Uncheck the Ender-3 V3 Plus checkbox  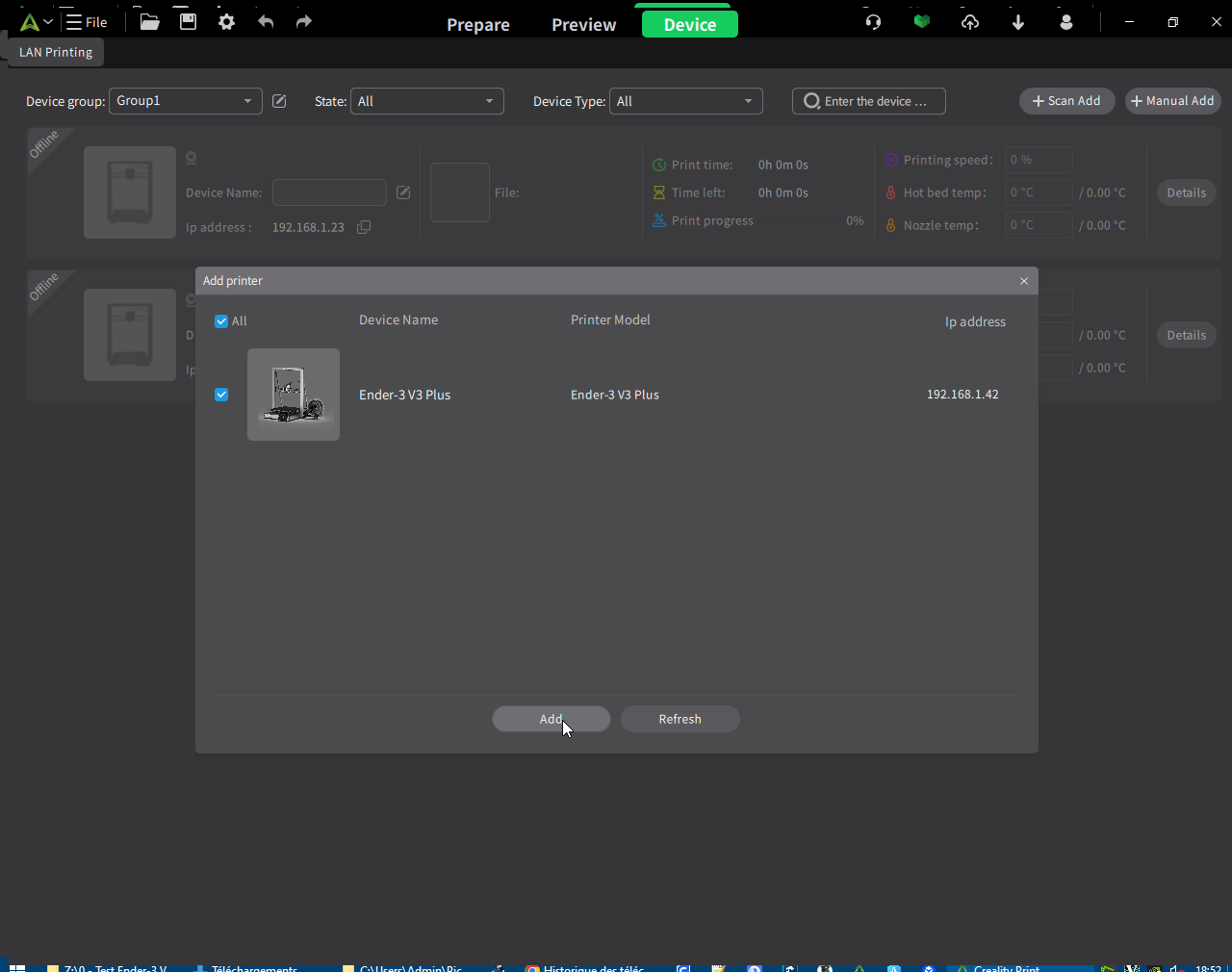coord(221,395)
